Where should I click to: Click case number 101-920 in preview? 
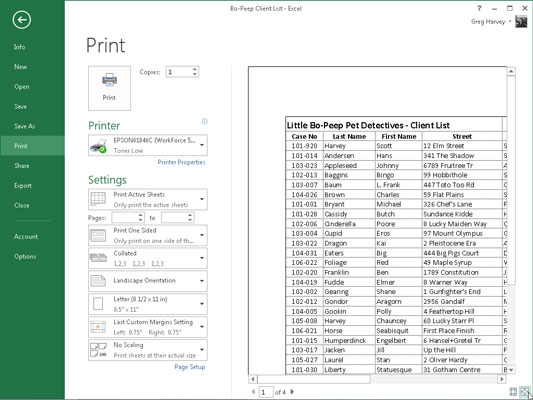click(x=305, y=146)
